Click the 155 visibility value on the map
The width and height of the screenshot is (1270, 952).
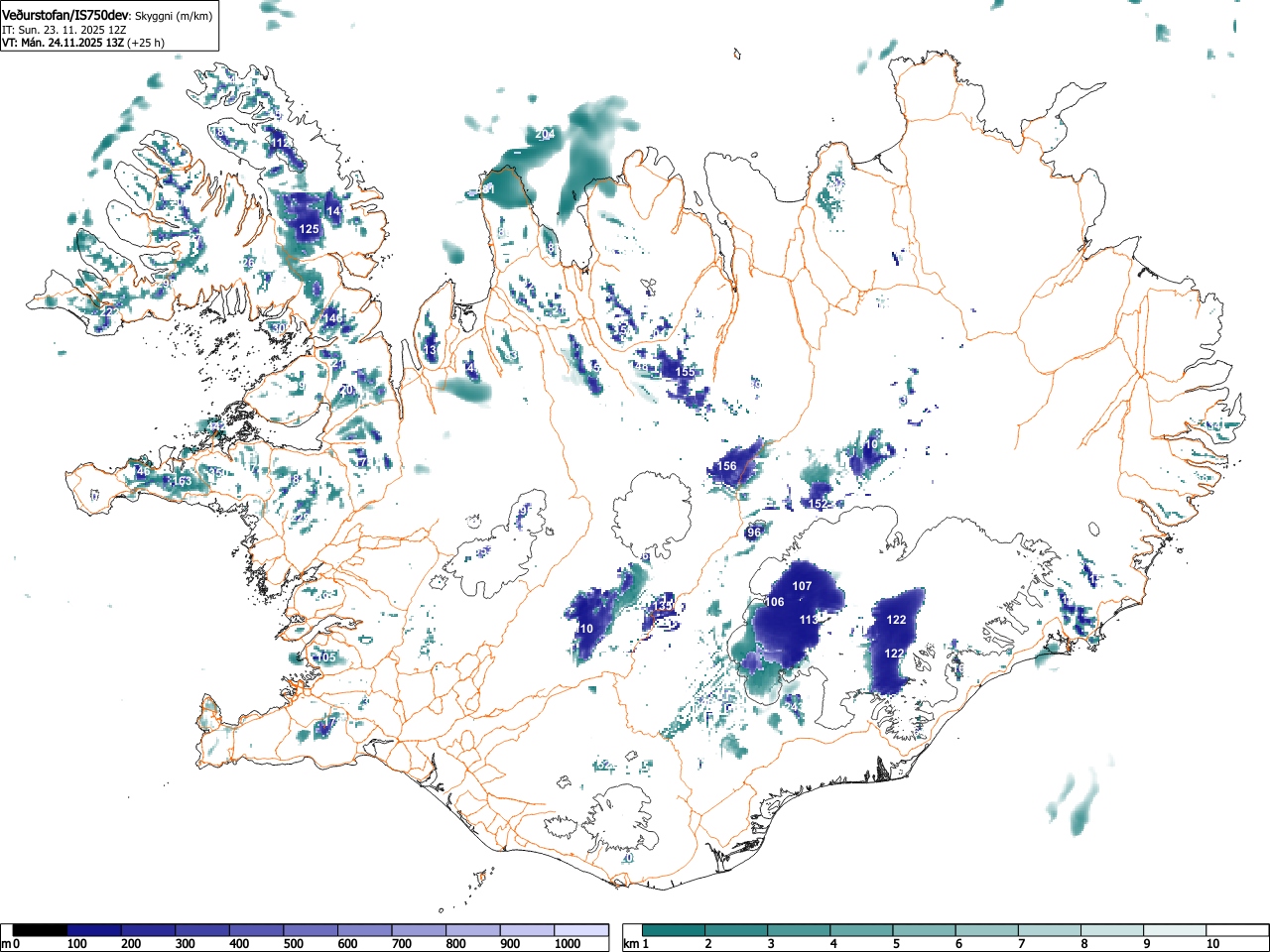pyautogui.click(x=686, y=372)
